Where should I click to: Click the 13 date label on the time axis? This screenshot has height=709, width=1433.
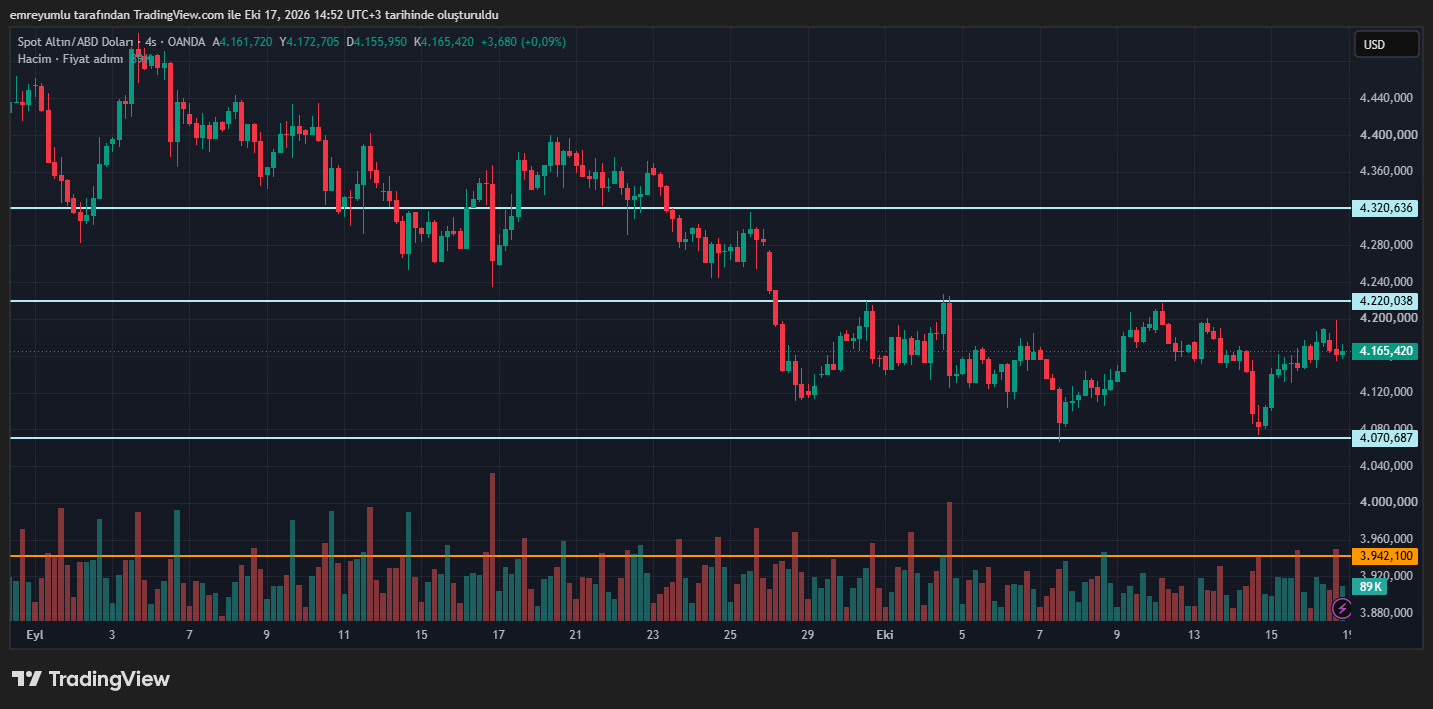coord(1193,635)
